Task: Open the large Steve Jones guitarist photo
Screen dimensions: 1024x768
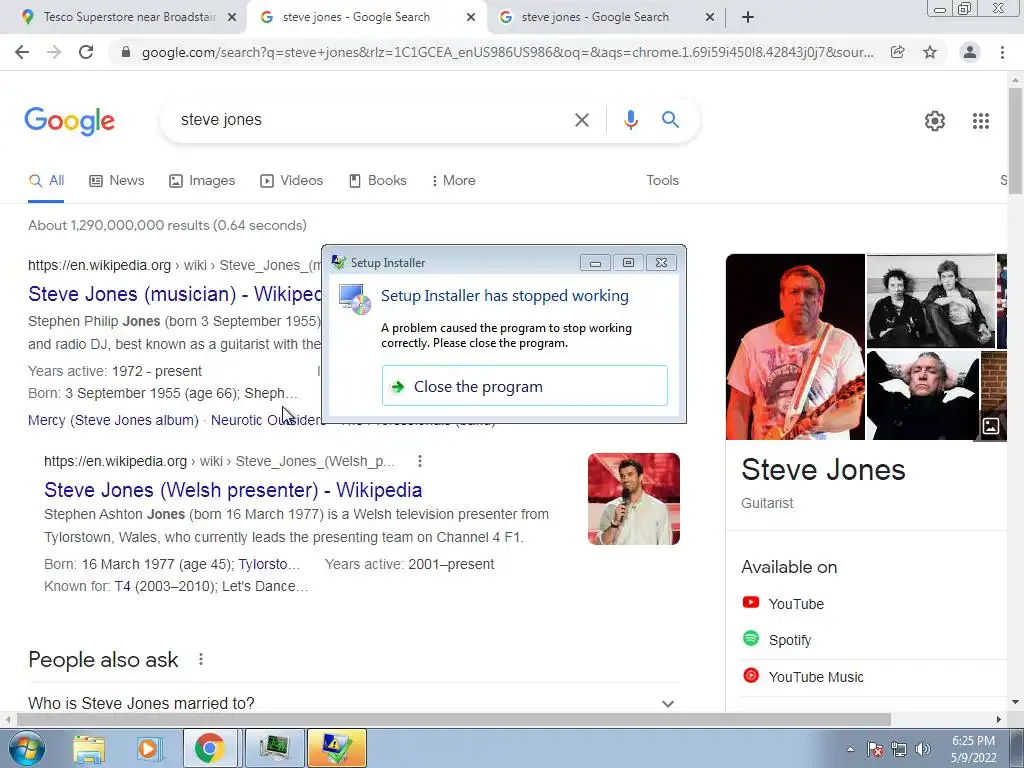Action: [x=795, y=347]
